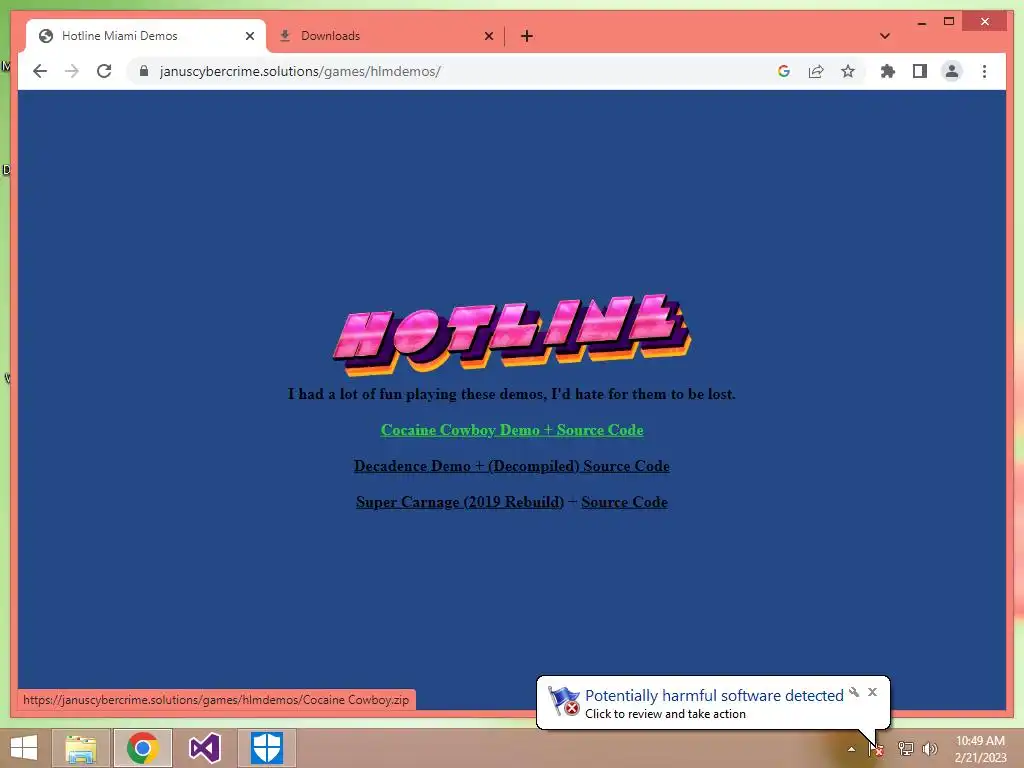Click the Hotline logo image

tap(512, 334)
